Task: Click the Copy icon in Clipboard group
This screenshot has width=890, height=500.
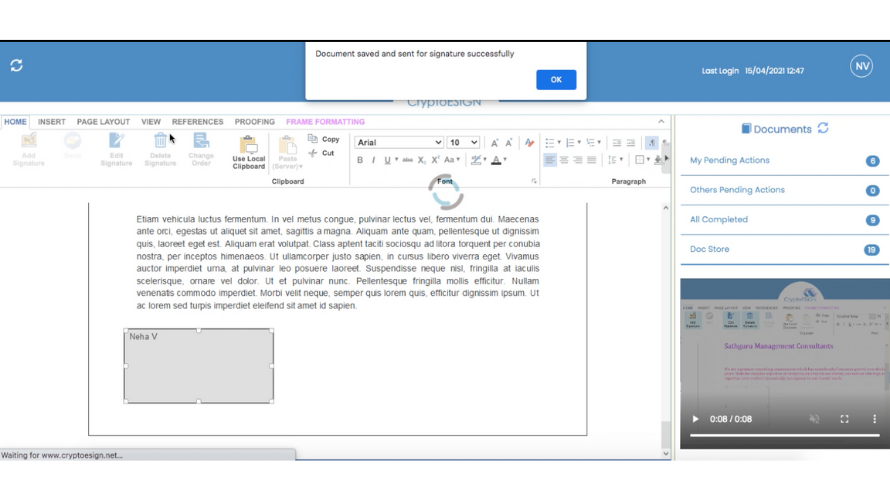Action: (313, 139)
